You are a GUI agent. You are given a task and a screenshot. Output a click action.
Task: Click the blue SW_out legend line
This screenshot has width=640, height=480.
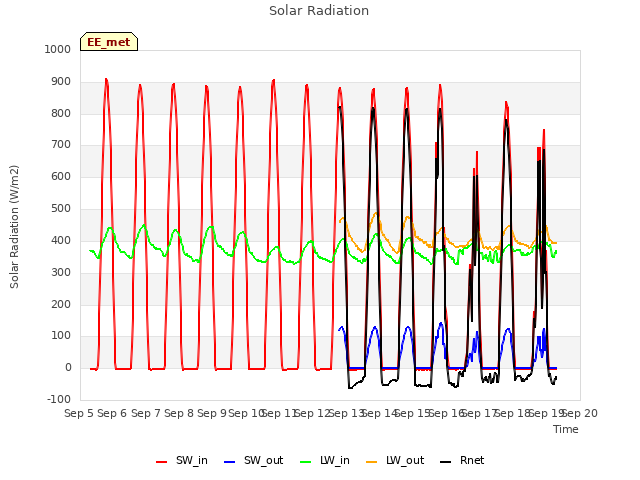(230, 462)
